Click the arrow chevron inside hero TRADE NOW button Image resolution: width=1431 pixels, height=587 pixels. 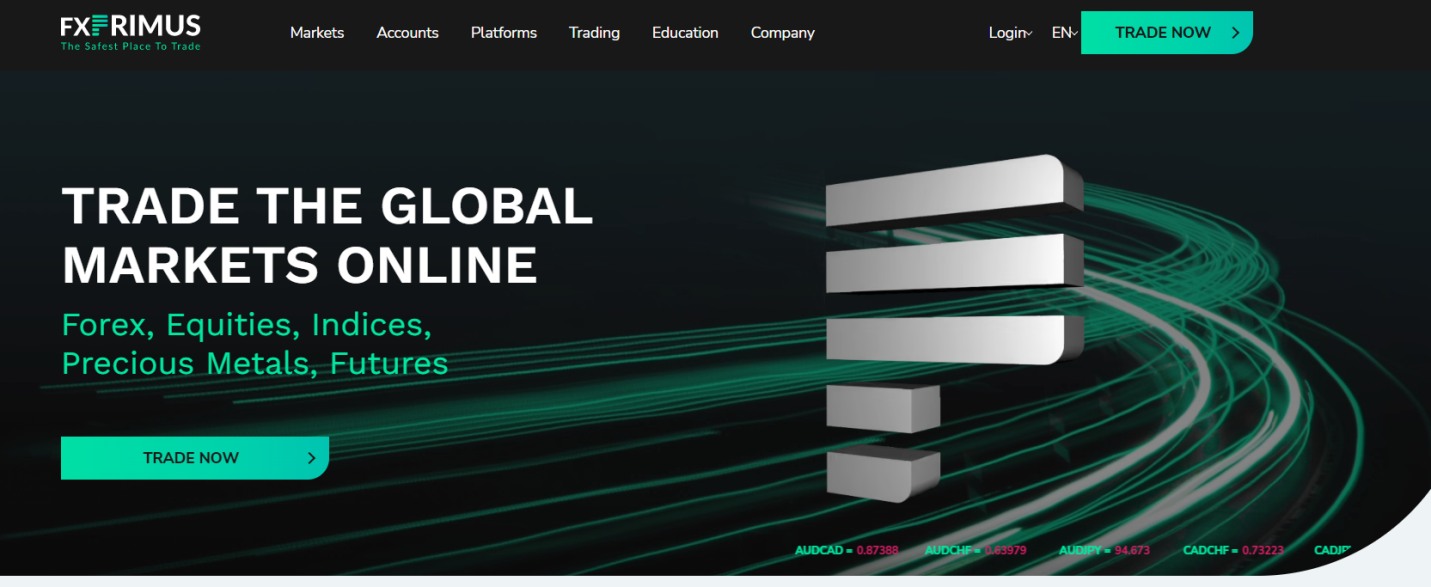coord(310,458)
